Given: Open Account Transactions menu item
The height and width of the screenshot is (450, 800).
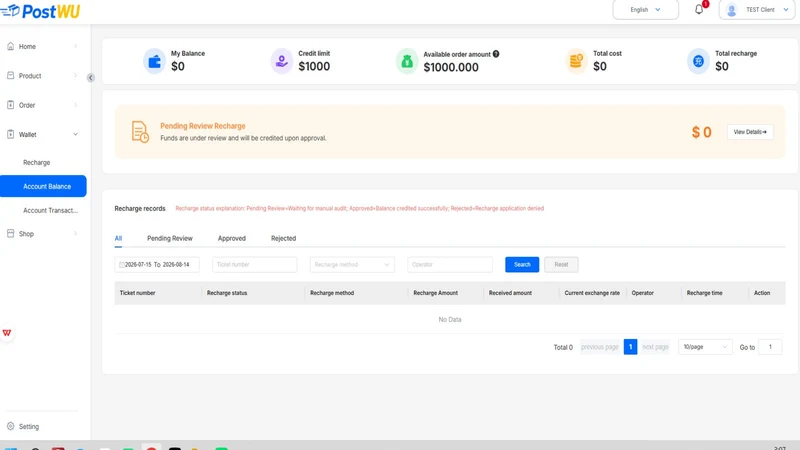Looking at the screenshot, I should [50, 210].
